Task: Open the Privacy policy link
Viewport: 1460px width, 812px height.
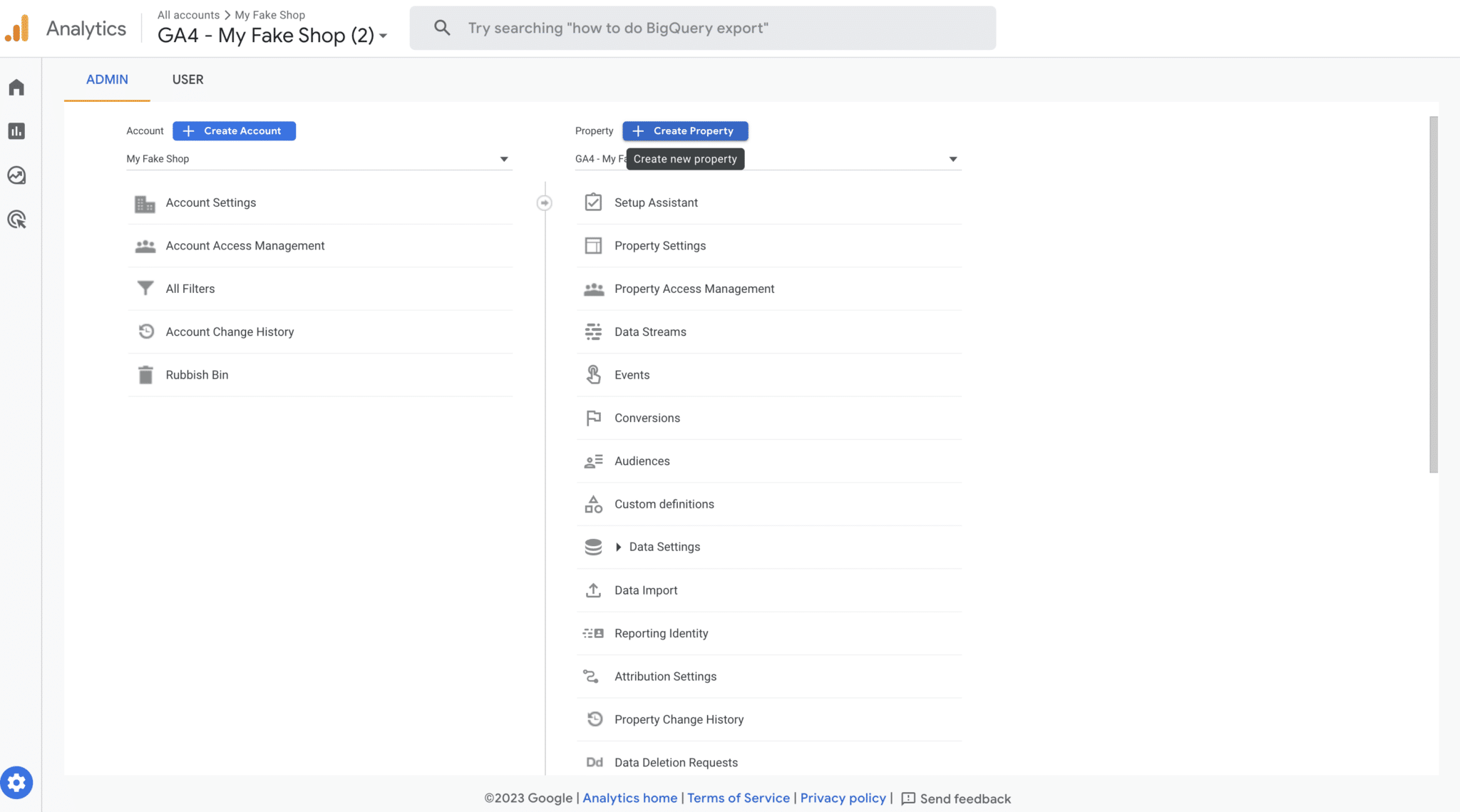Action: [843, 798]
